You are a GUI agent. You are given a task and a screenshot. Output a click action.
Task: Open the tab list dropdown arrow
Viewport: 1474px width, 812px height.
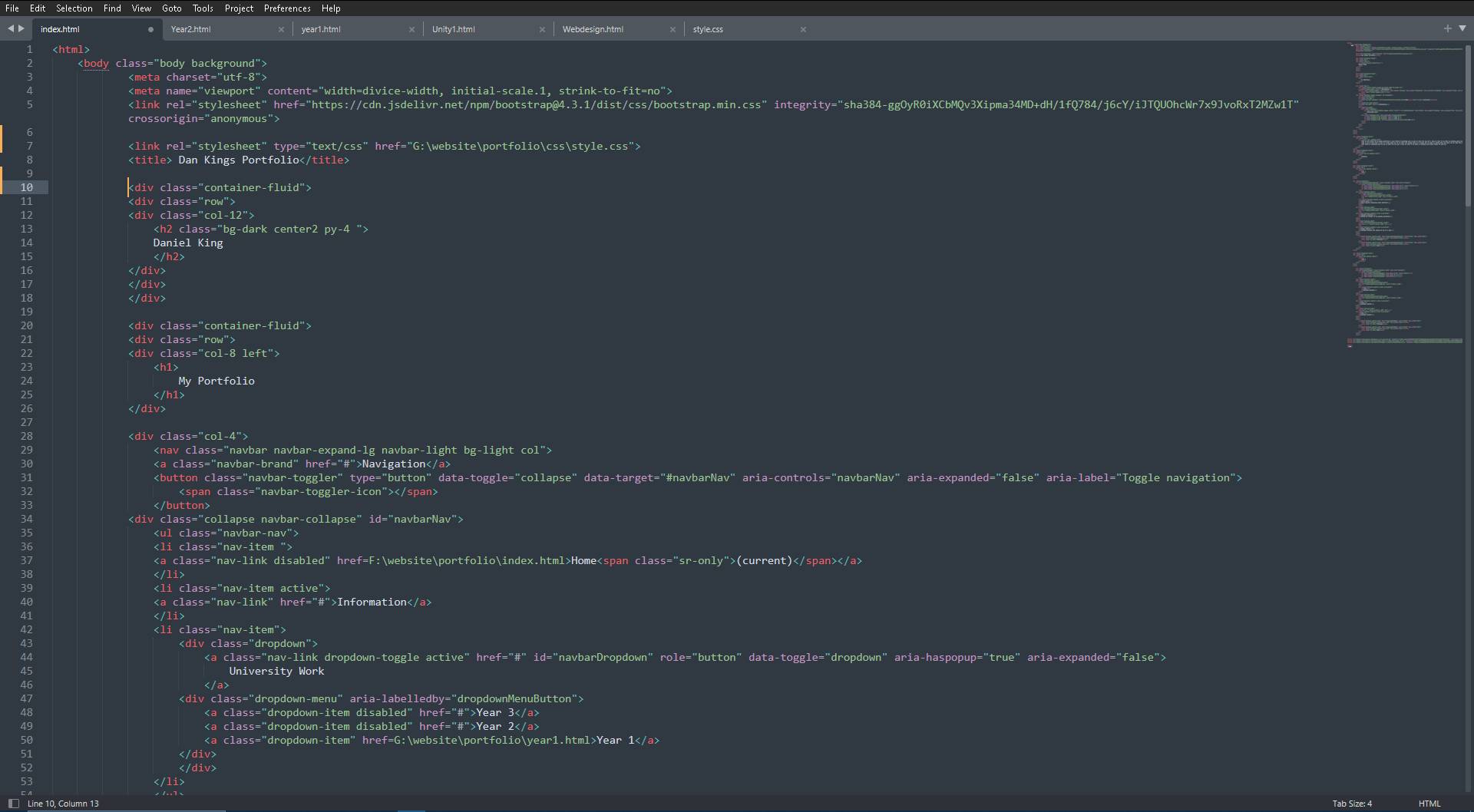1462,28
